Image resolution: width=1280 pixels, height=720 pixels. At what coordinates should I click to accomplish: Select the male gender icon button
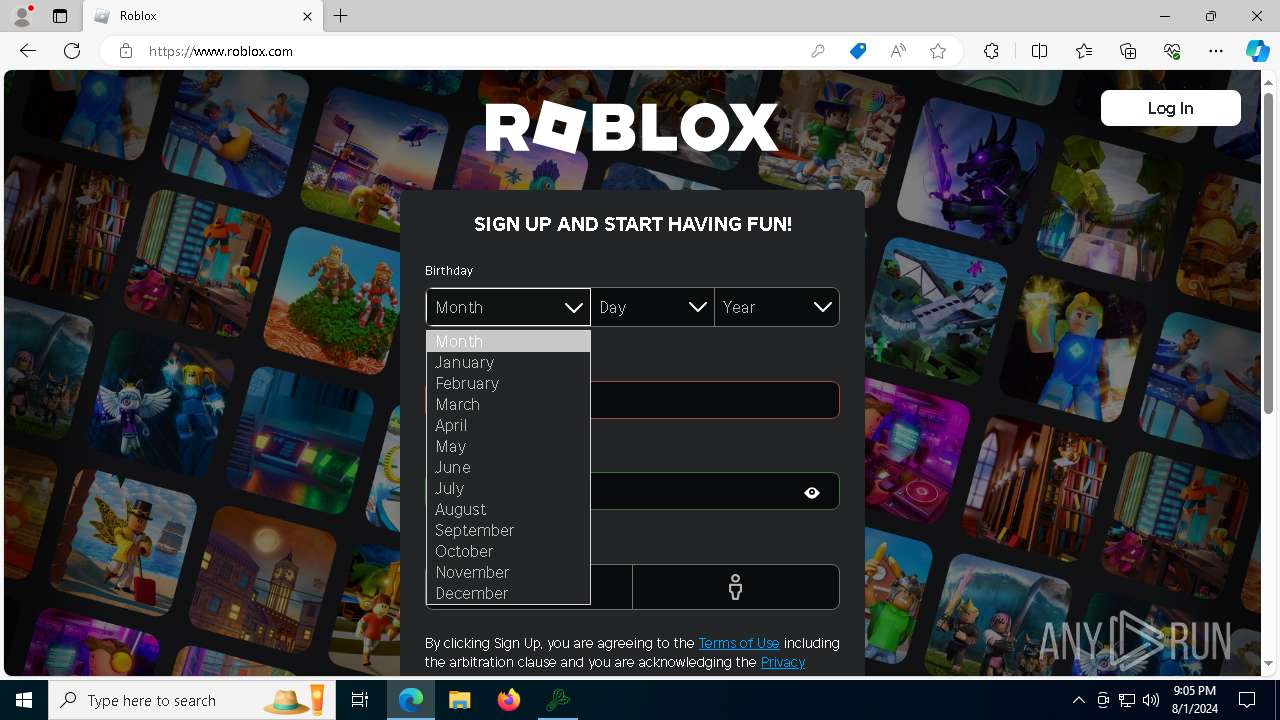[735, 587]
